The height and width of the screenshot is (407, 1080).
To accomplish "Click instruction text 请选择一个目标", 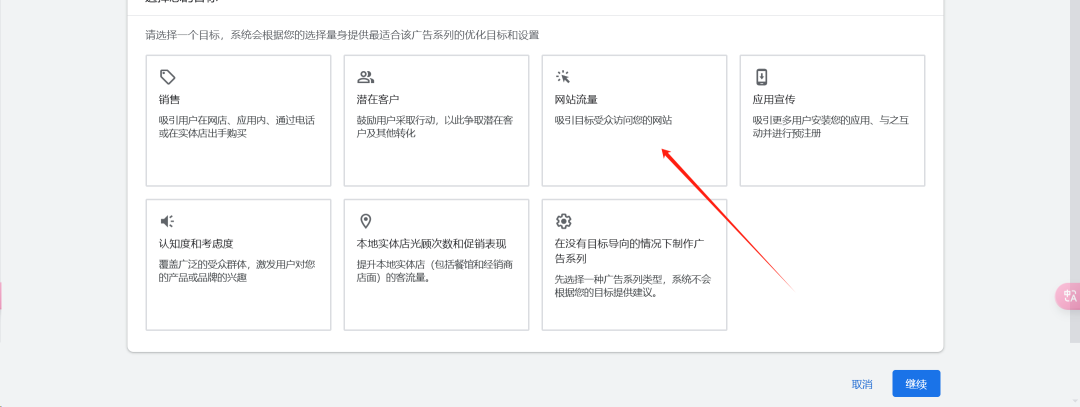I will click(x=342, y=35).
